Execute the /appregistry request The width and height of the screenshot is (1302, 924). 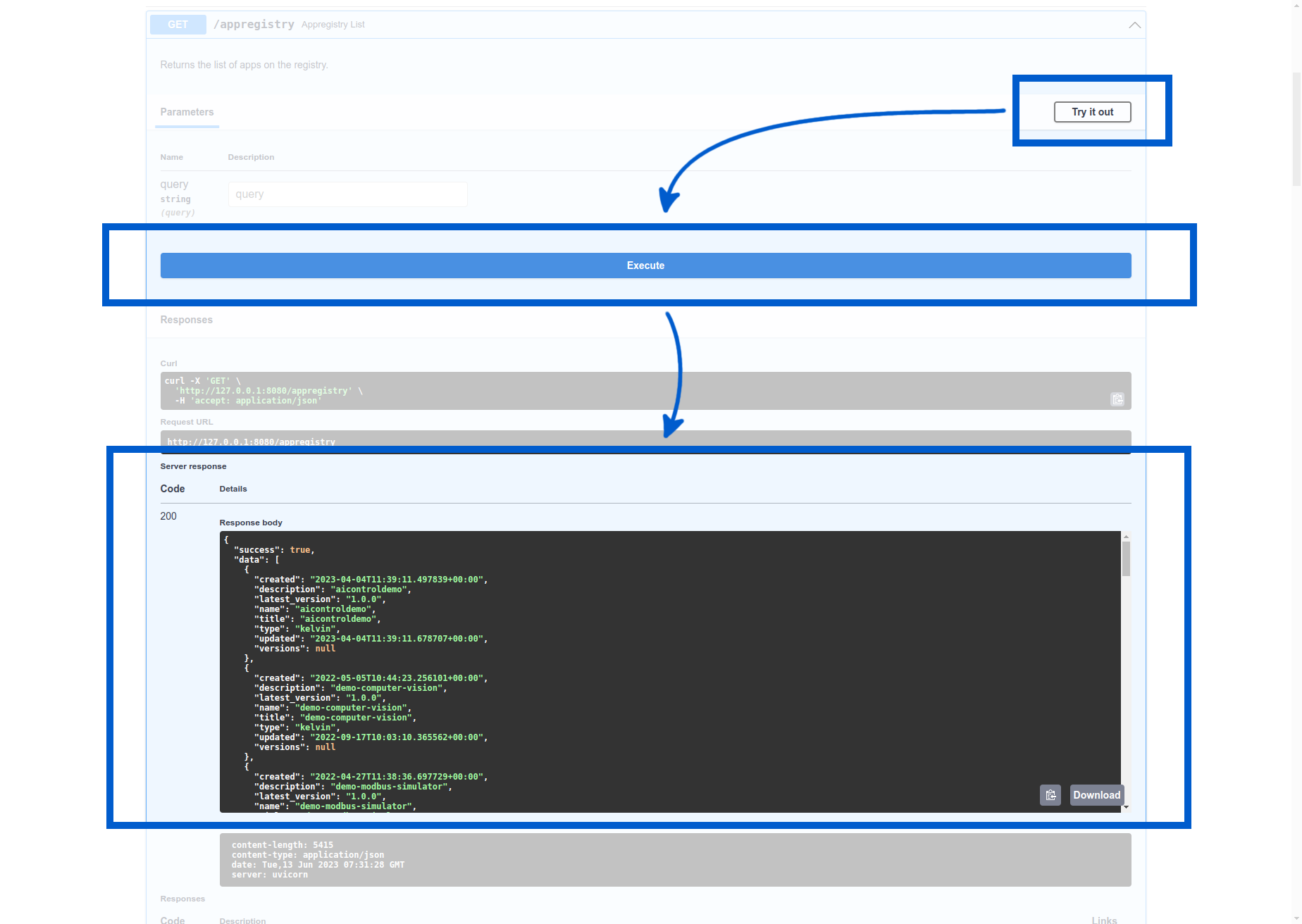point(645,266)
